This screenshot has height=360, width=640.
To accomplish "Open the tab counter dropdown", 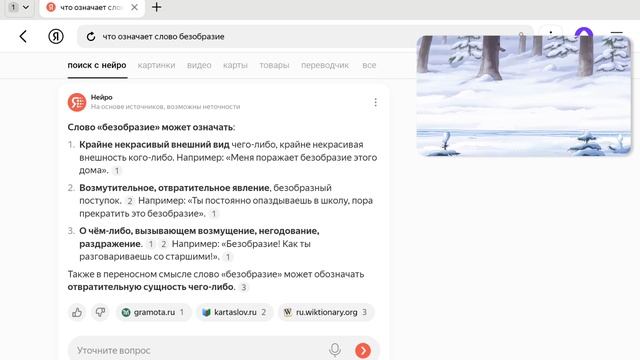I will click(19, 7).
